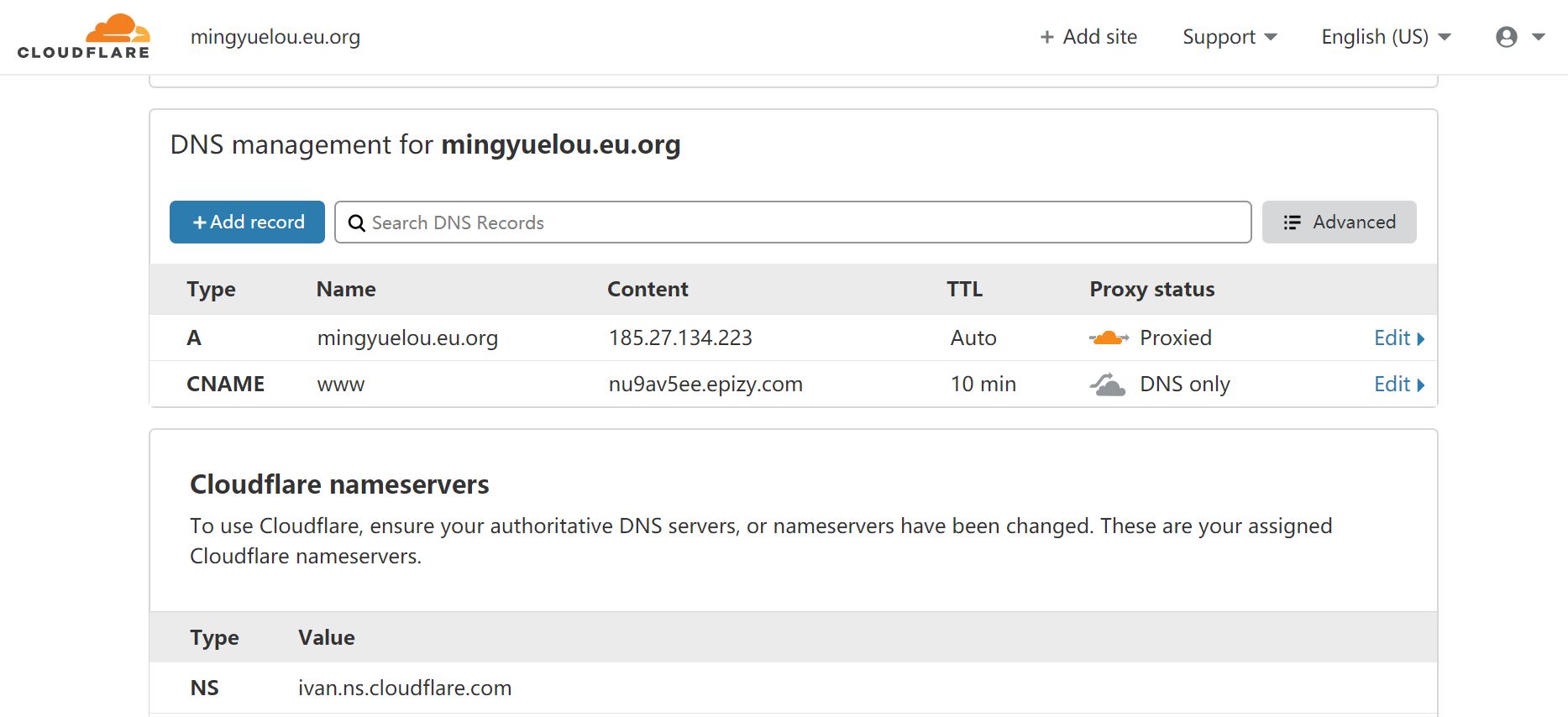Open Edit for the www CNAME record
This screenshot has height=717, width=1568.
click(1399, 385)
